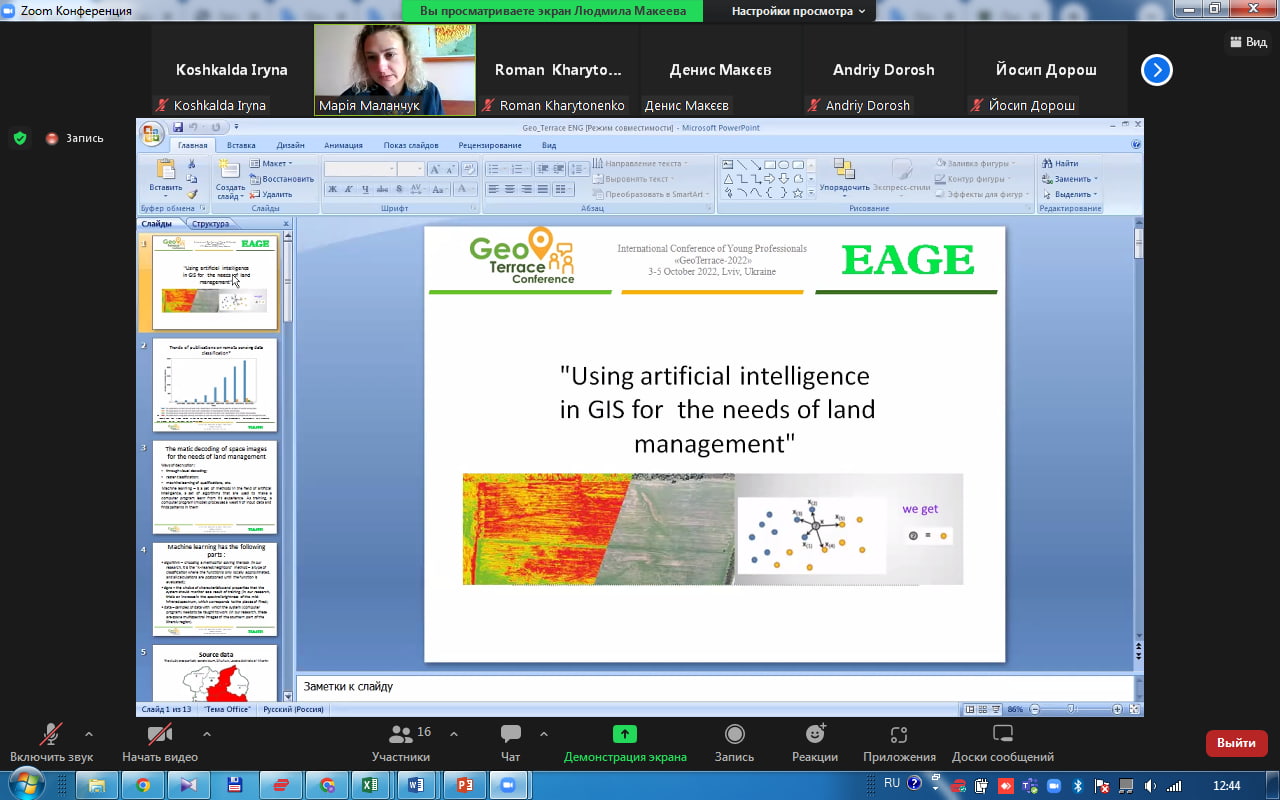Click Удалить delete slide button

tap(272, 194)
